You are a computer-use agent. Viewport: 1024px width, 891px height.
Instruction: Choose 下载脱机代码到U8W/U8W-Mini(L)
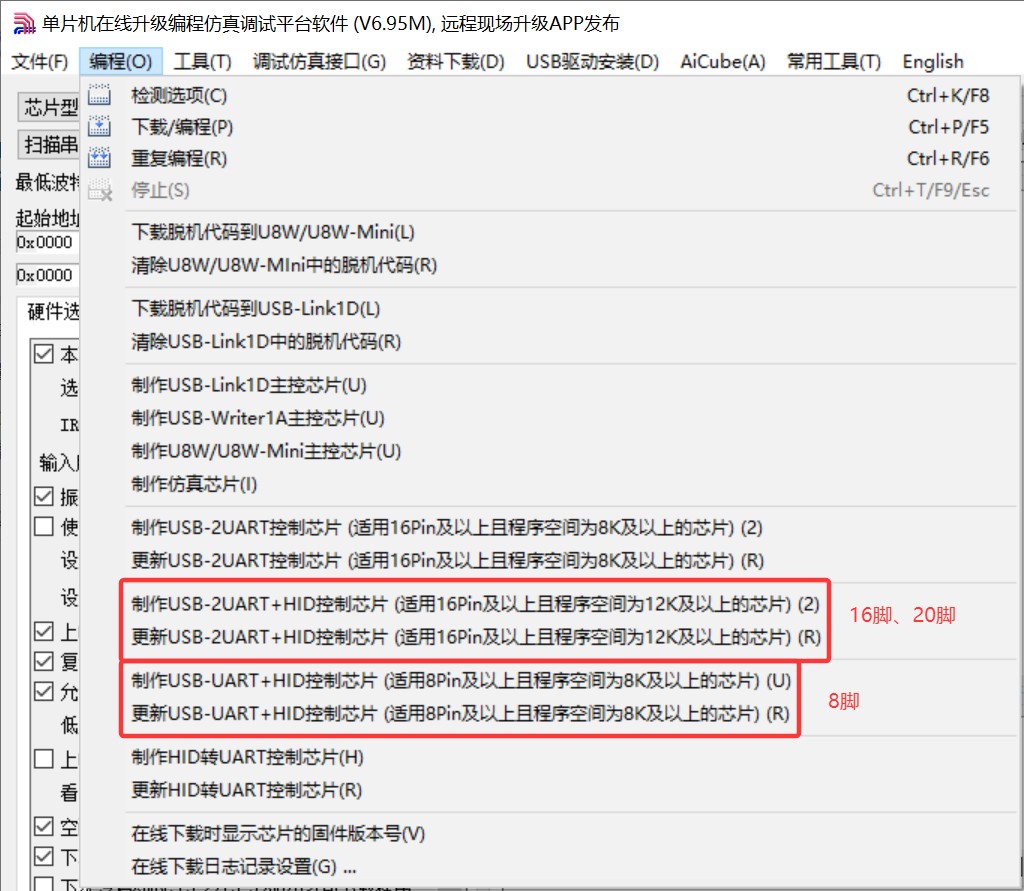tap(550, 232)
